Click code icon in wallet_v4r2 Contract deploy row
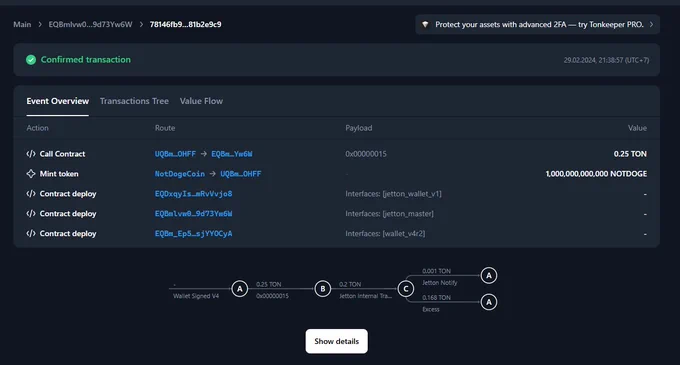 [x=31, y=234]
